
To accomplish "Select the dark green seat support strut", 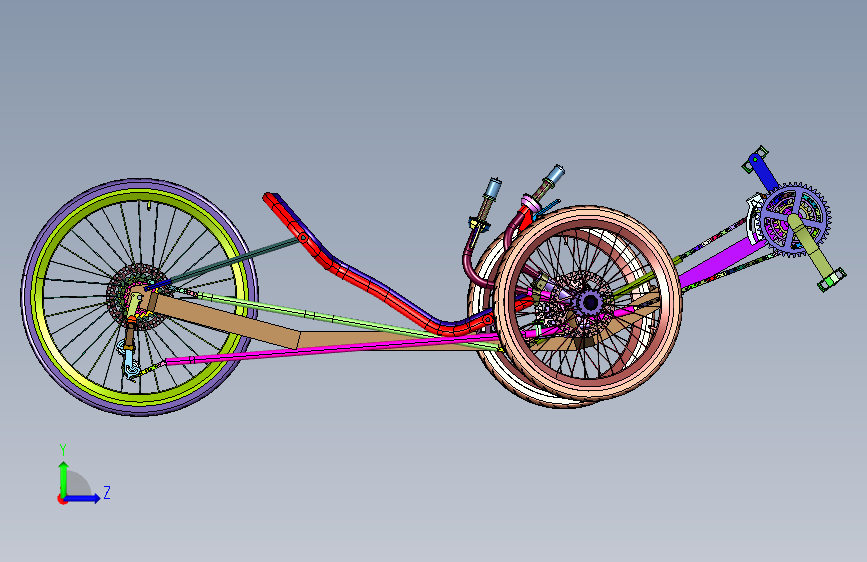I will pyautogui.click(x=238, y=259).
